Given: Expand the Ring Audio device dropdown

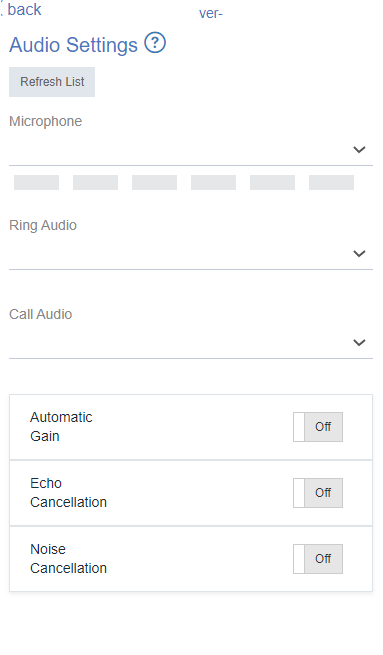Looking at the screenshot, I should tap(191, 254).
